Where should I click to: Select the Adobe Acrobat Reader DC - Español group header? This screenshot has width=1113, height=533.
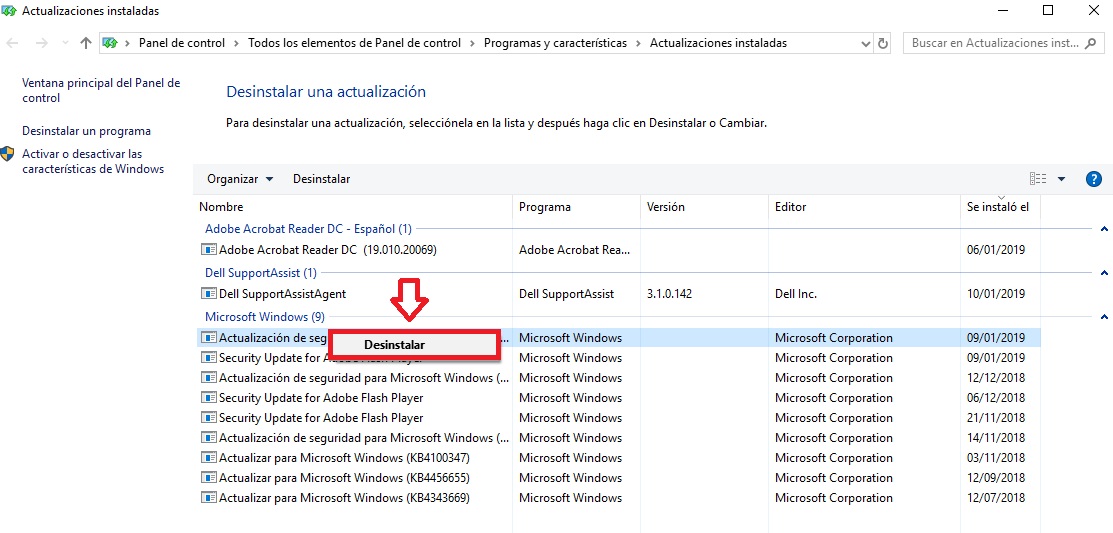(308, 229)
